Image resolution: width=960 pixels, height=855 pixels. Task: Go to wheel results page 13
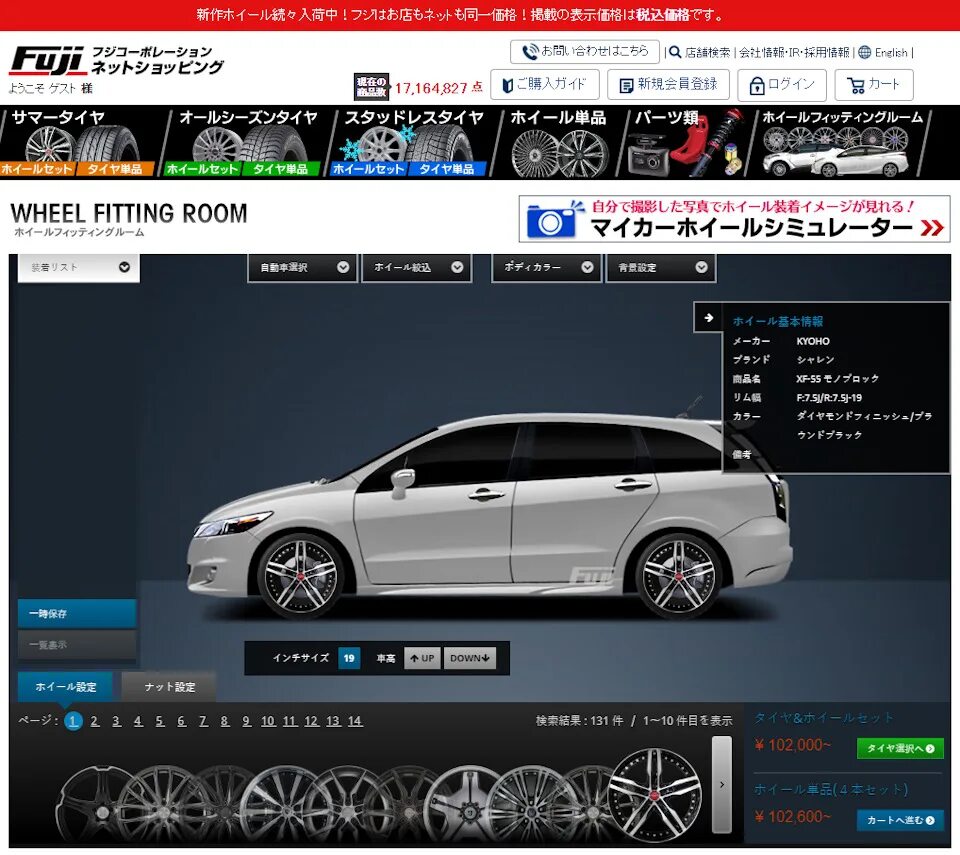(x=333, y=721)
